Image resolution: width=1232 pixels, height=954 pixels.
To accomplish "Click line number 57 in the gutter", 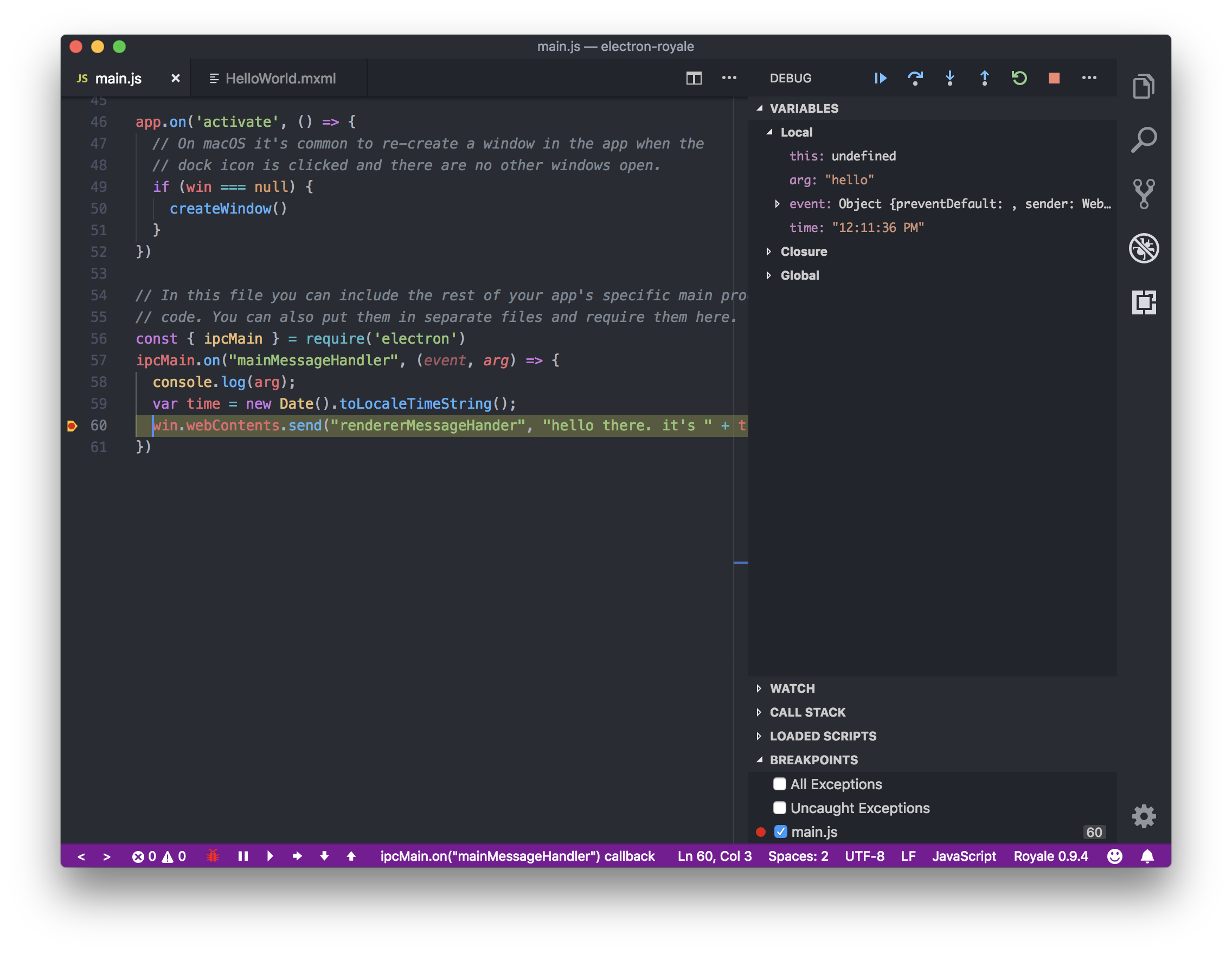I will 98,360.
